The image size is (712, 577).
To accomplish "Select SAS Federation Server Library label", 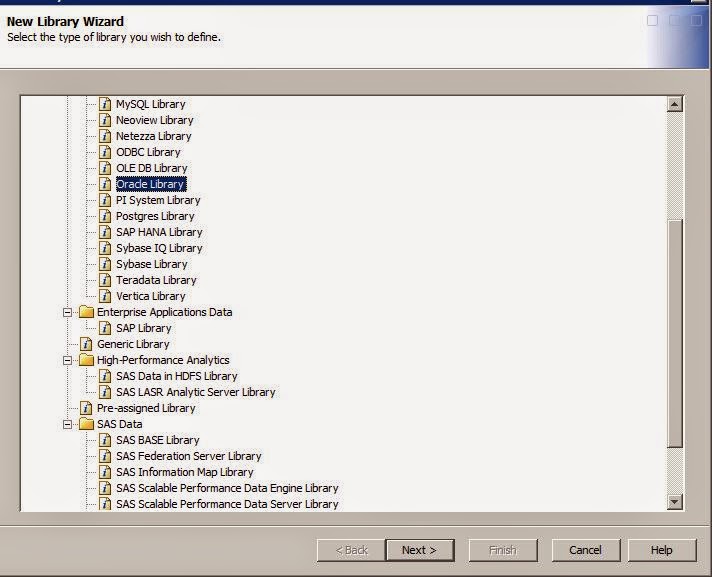I will tap(189, 456).
